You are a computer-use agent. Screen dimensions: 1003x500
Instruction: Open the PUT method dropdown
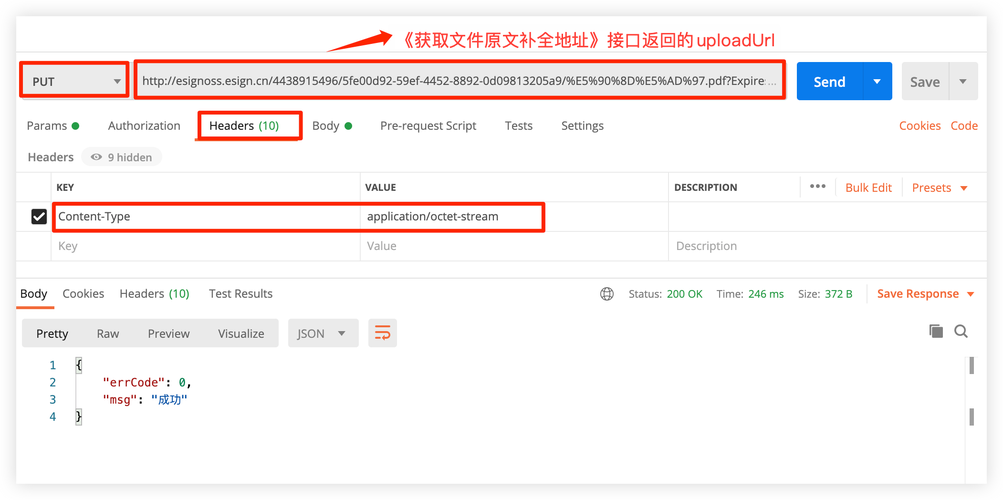coord(74,81)
